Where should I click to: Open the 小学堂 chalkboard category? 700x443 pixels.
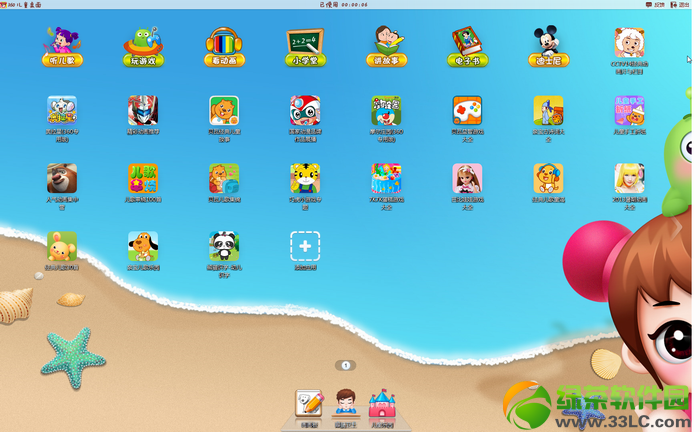305,47
